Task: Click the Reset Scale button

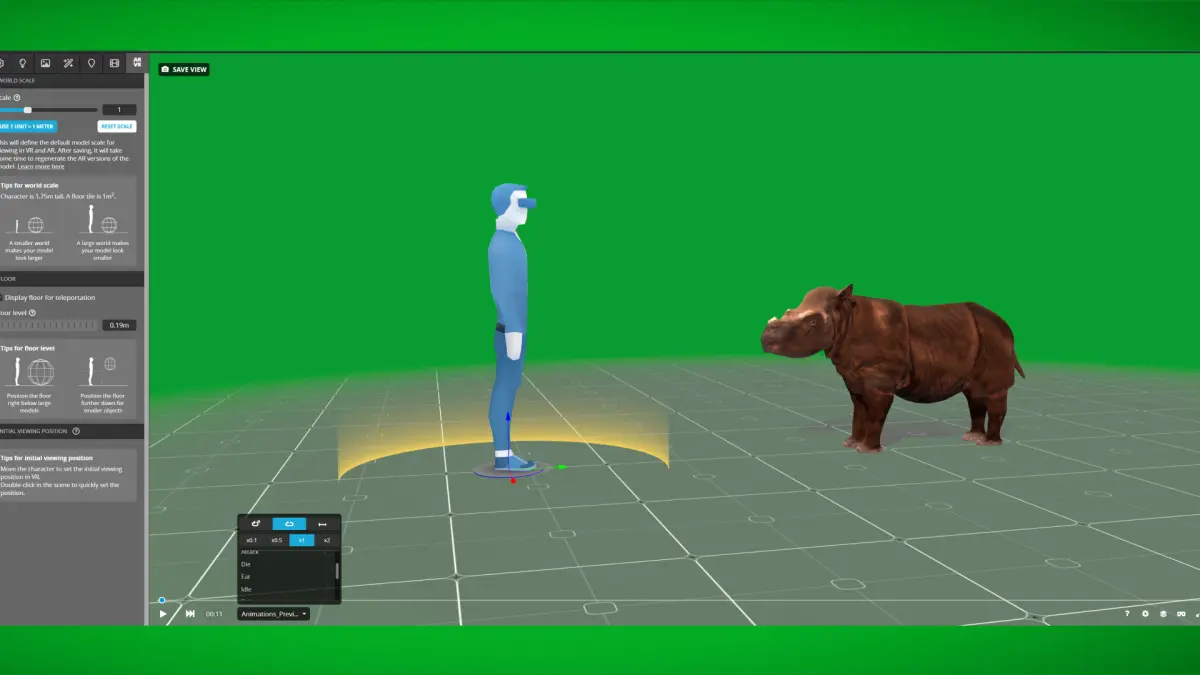Action: (116, 126)
